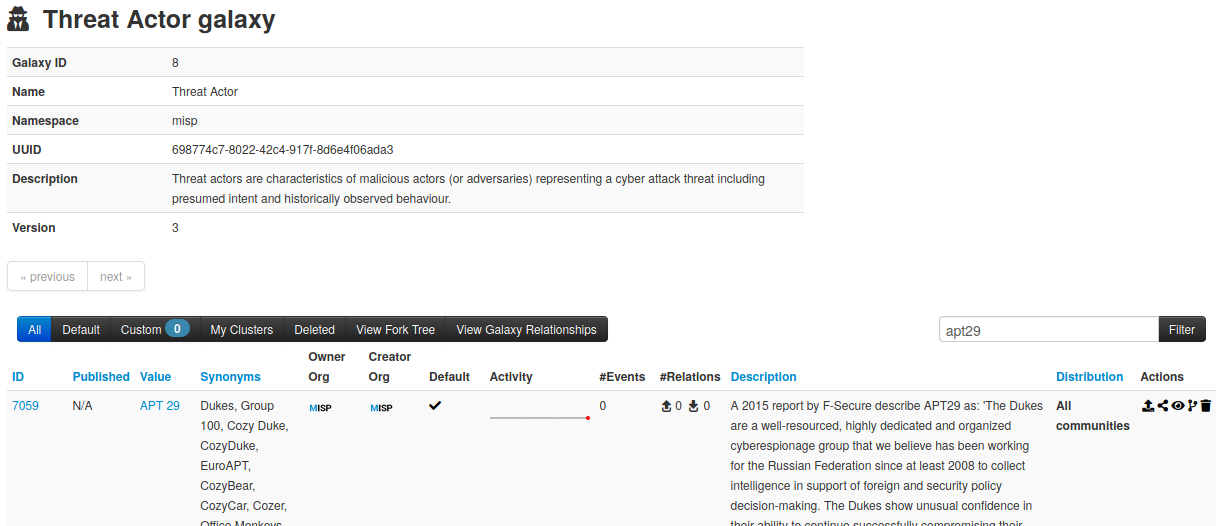Image resolution: width=1224 pixels, height=526 pixels.
Task: Open View Galaxy Relationships
Action: pyautogui.click(x=526, y=330)
